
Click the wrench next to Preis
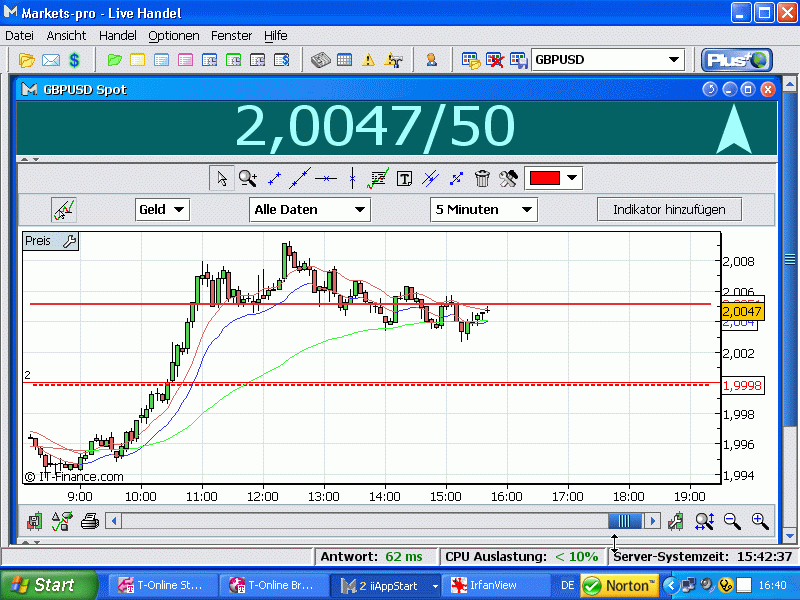pos(68,241)
